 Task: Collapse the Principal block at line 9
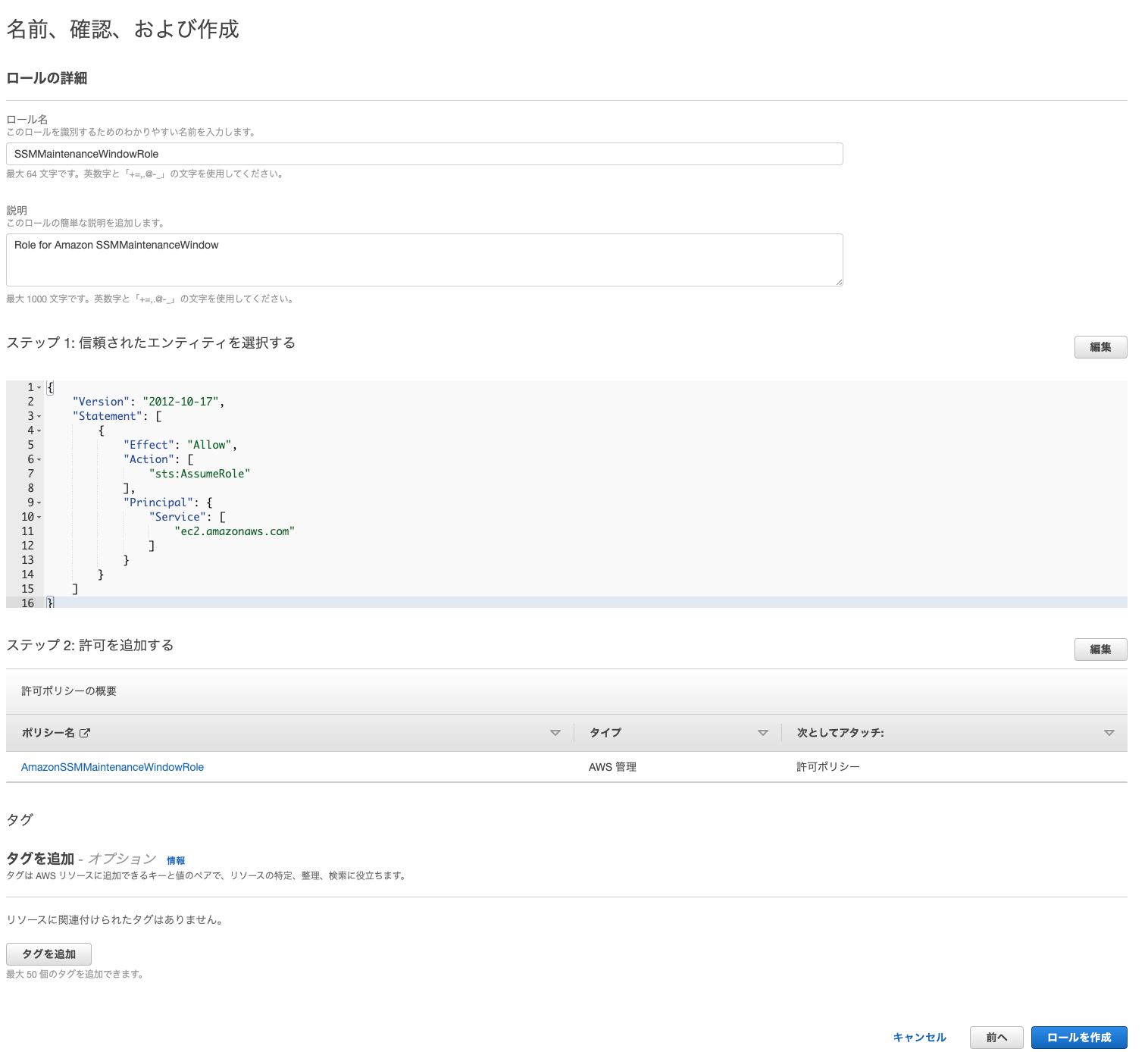click(38, 502)
